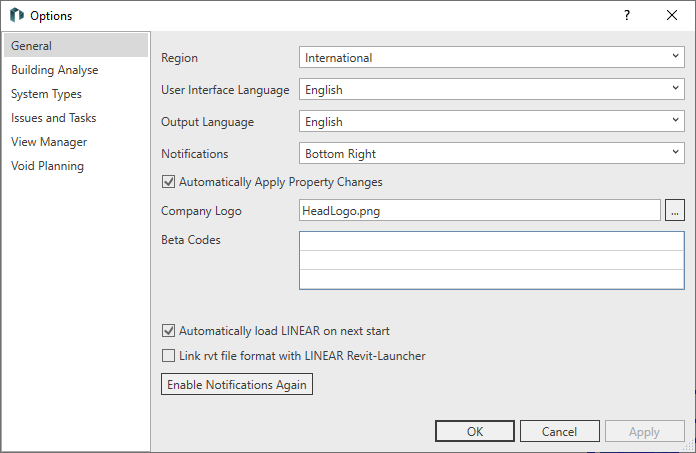Click the Notifications label
Viewport: 696px width, 453px height.
point(194,154)
